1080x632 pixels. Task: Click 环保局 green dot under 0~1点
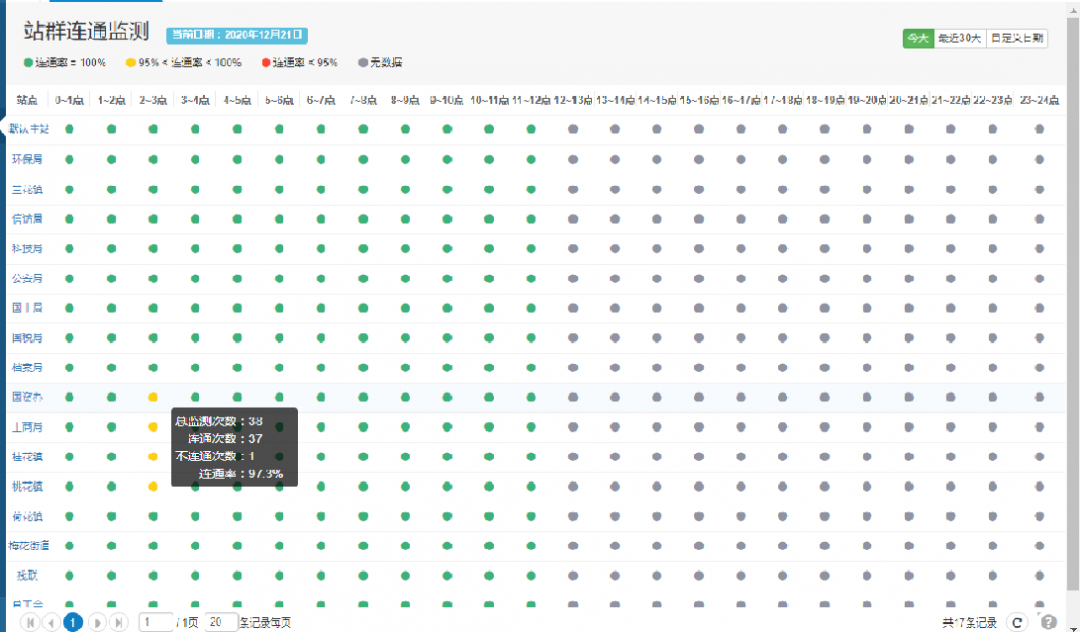click(69, 159)
